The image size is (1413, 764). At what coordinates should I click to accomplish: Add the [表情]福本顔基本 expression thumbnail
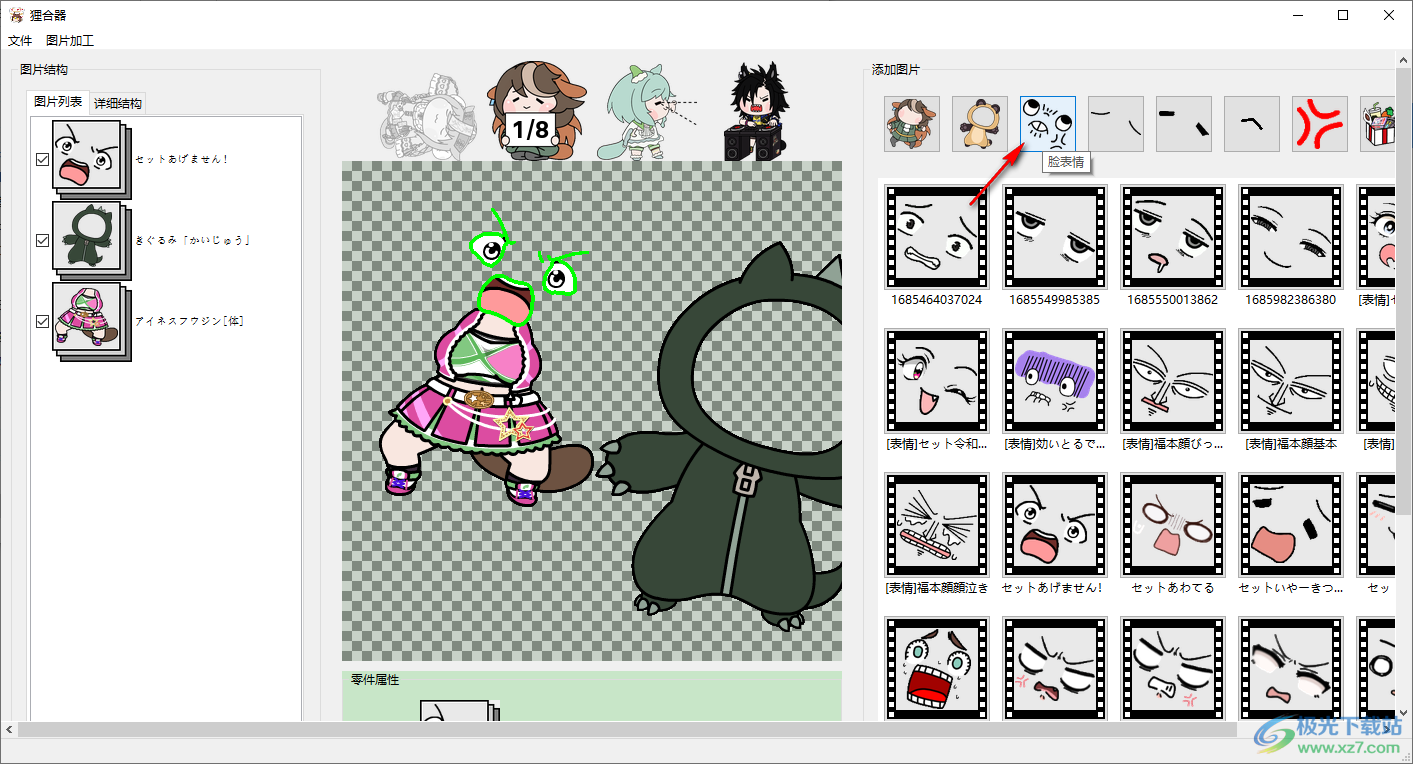(1290, 381)
